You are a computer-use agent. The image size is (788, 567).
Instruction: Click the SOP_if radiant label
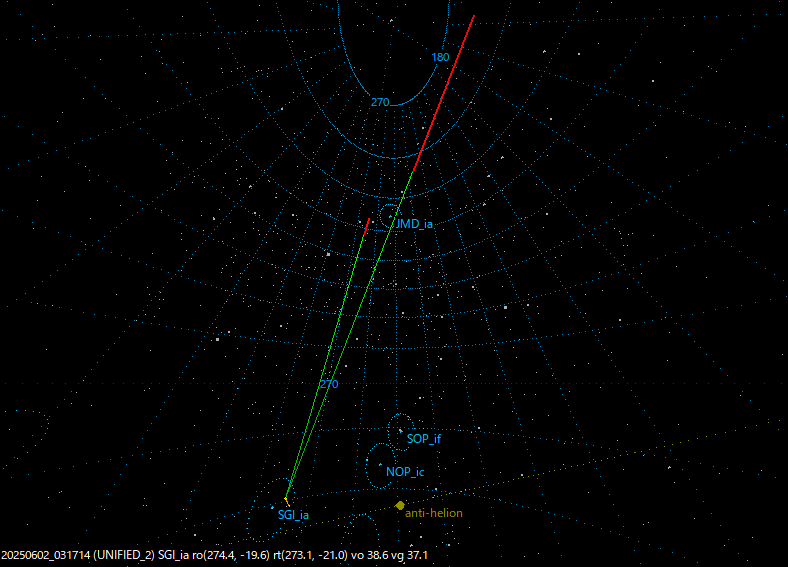(x=424, y=439)
